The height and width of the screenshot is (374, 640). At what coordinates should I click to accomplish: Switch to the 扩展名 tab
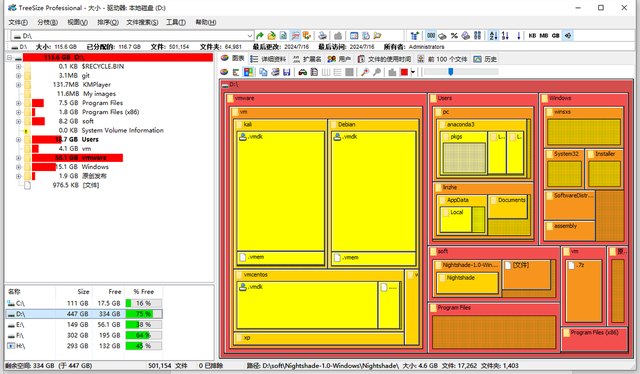pyautogui.click(x=307, y=59)
